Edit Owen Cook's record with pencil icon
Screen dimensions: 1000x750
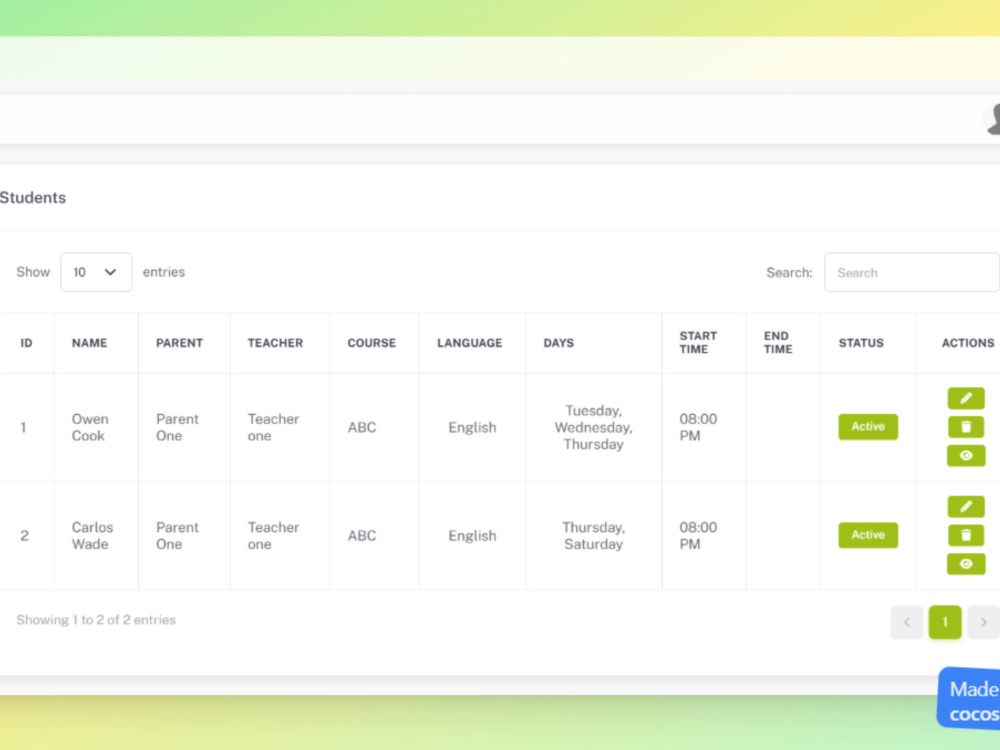tap(966, 399)
